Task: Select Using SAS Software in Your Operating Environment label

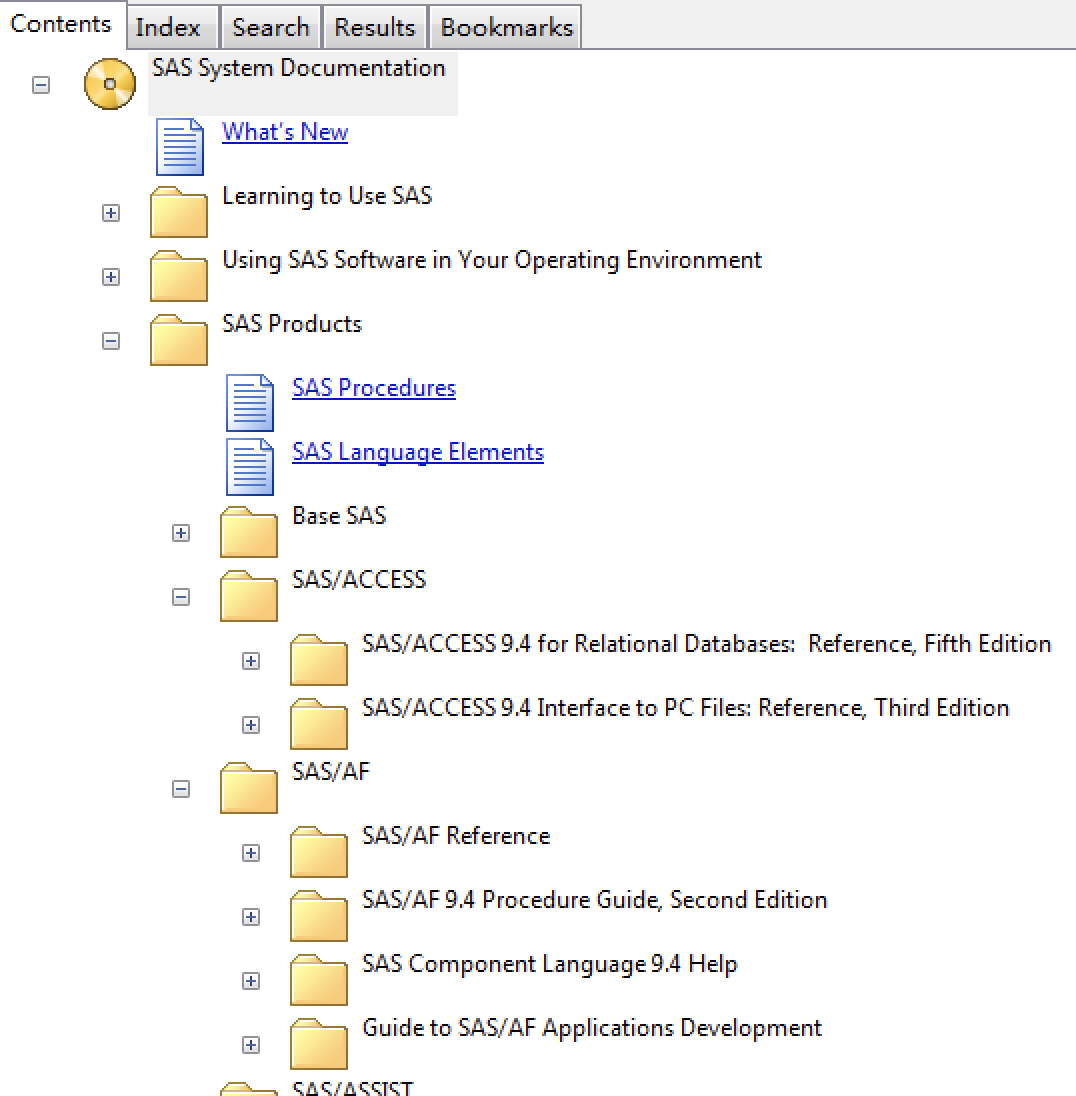Action: point(492,260)
